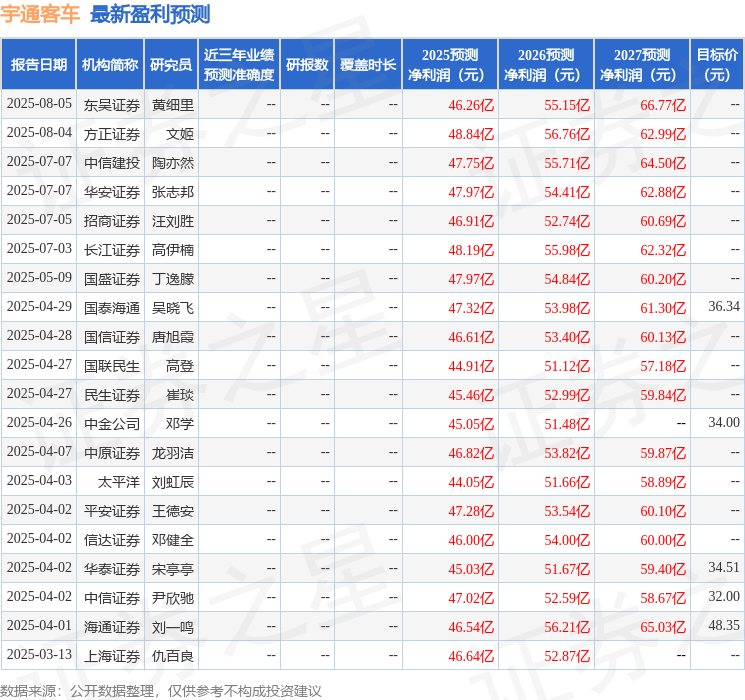Select target price 36.34 for 国泰海通
This screenshot has height=700, width=745.
click(724, 307)
